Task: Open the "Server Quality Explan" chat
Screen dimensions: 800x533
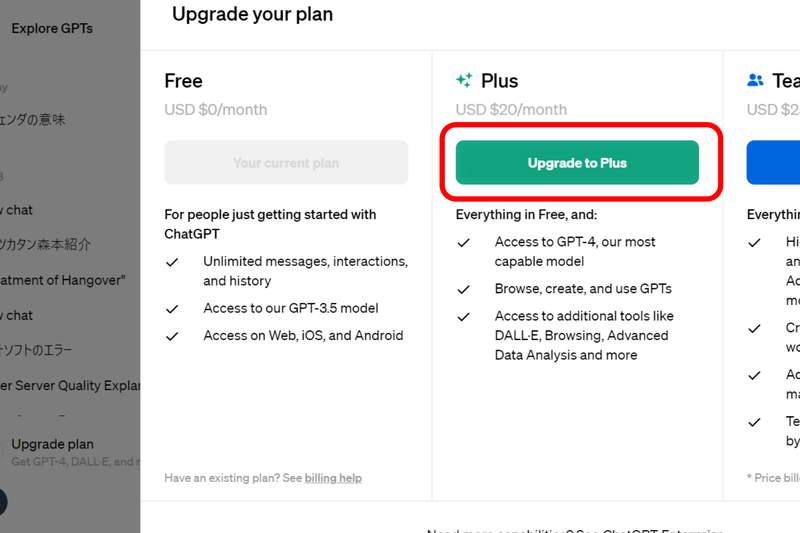Action: pyautogui.click(x=70, y=385)
